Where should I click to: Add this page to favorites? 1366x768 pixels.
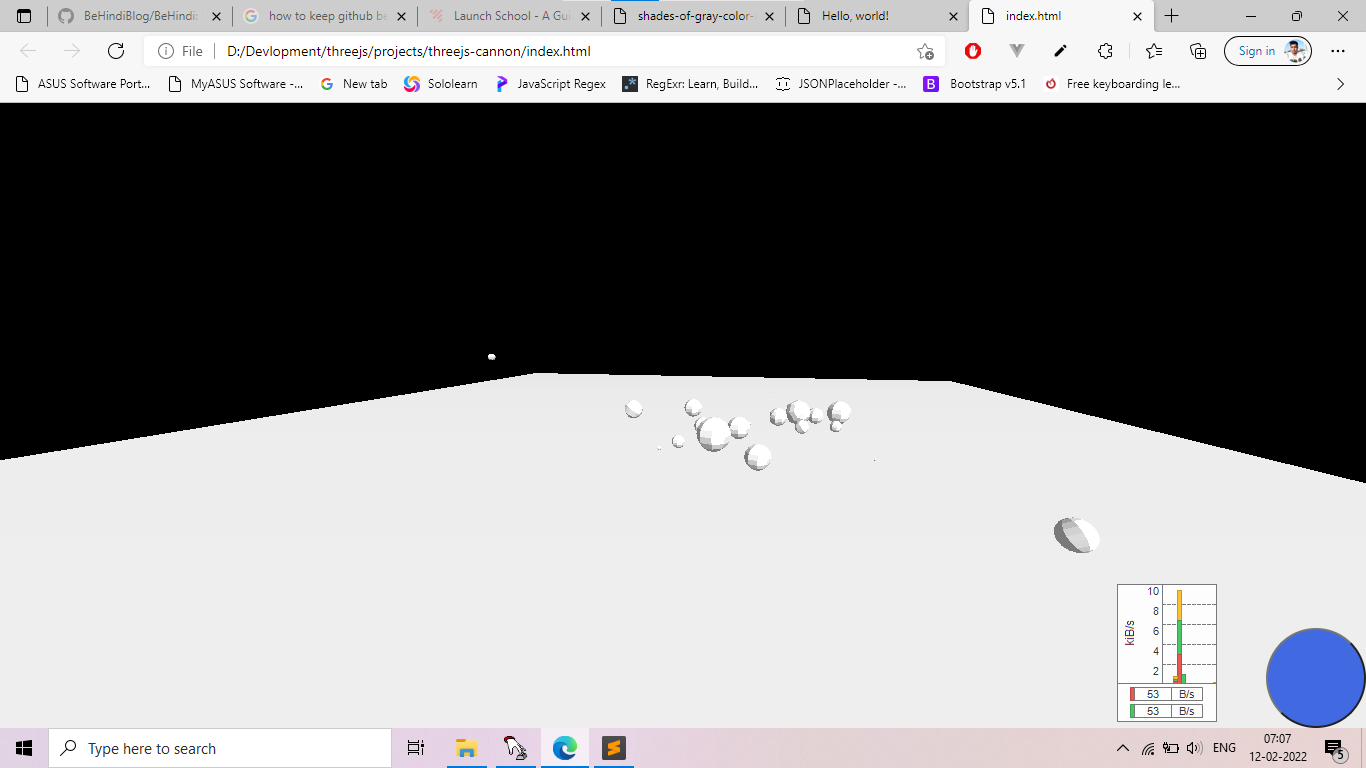click(x=925, y=51)
